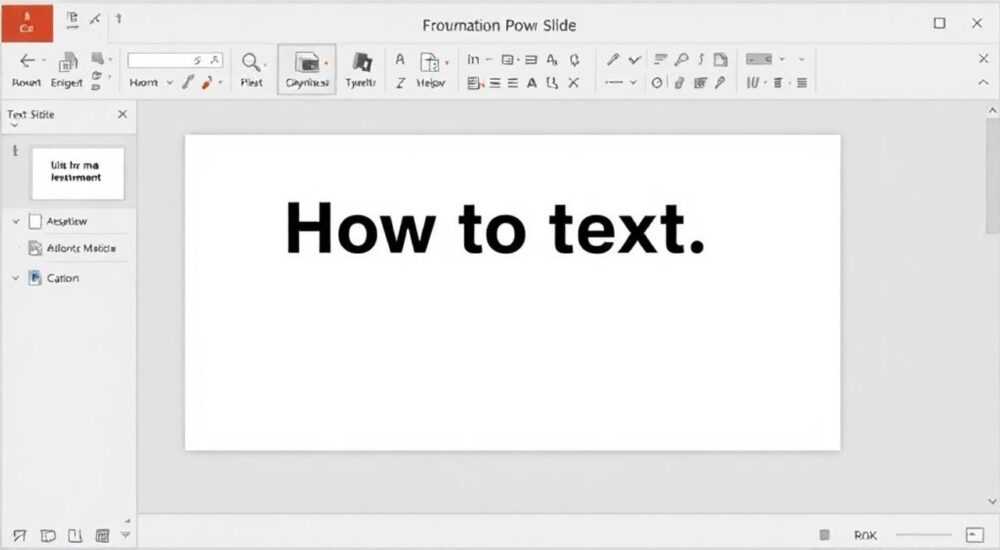Click the A with subscript font icon
The image size is (1000, 550).
coord(552,59)
